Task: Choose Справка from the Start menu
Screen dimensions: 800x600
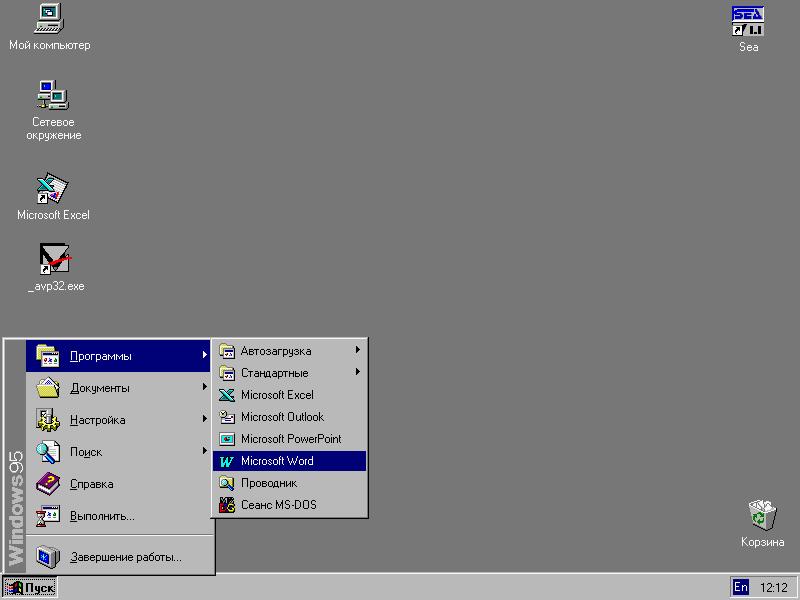Action: coord(118,484)
